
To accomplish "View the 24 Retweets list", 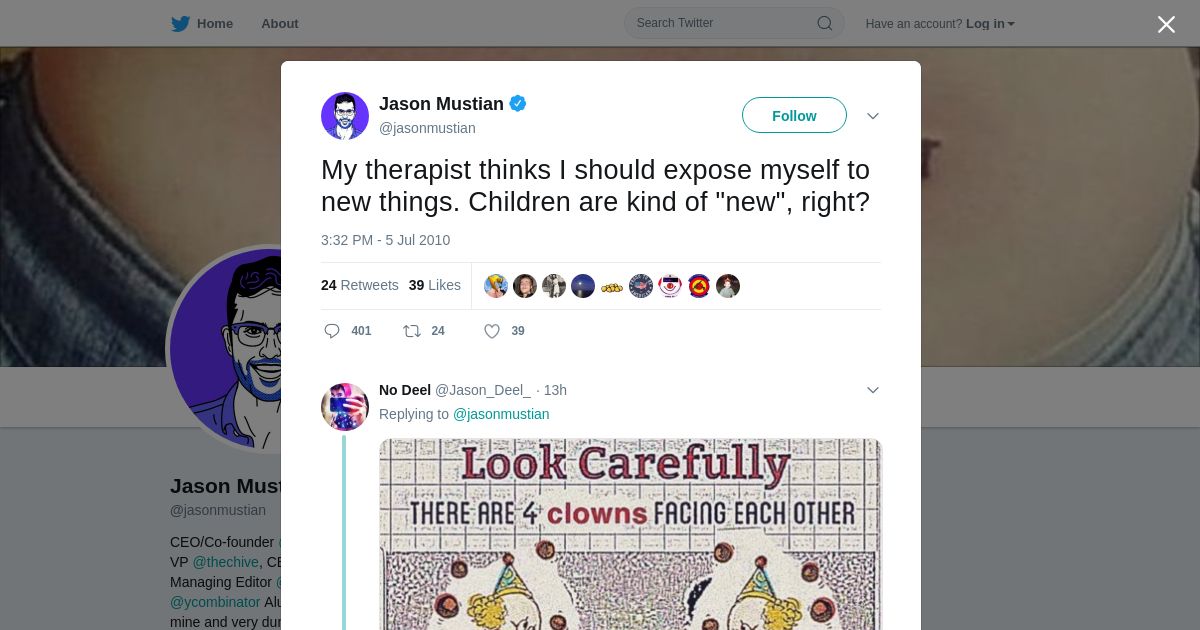I will tap(360, 285).
